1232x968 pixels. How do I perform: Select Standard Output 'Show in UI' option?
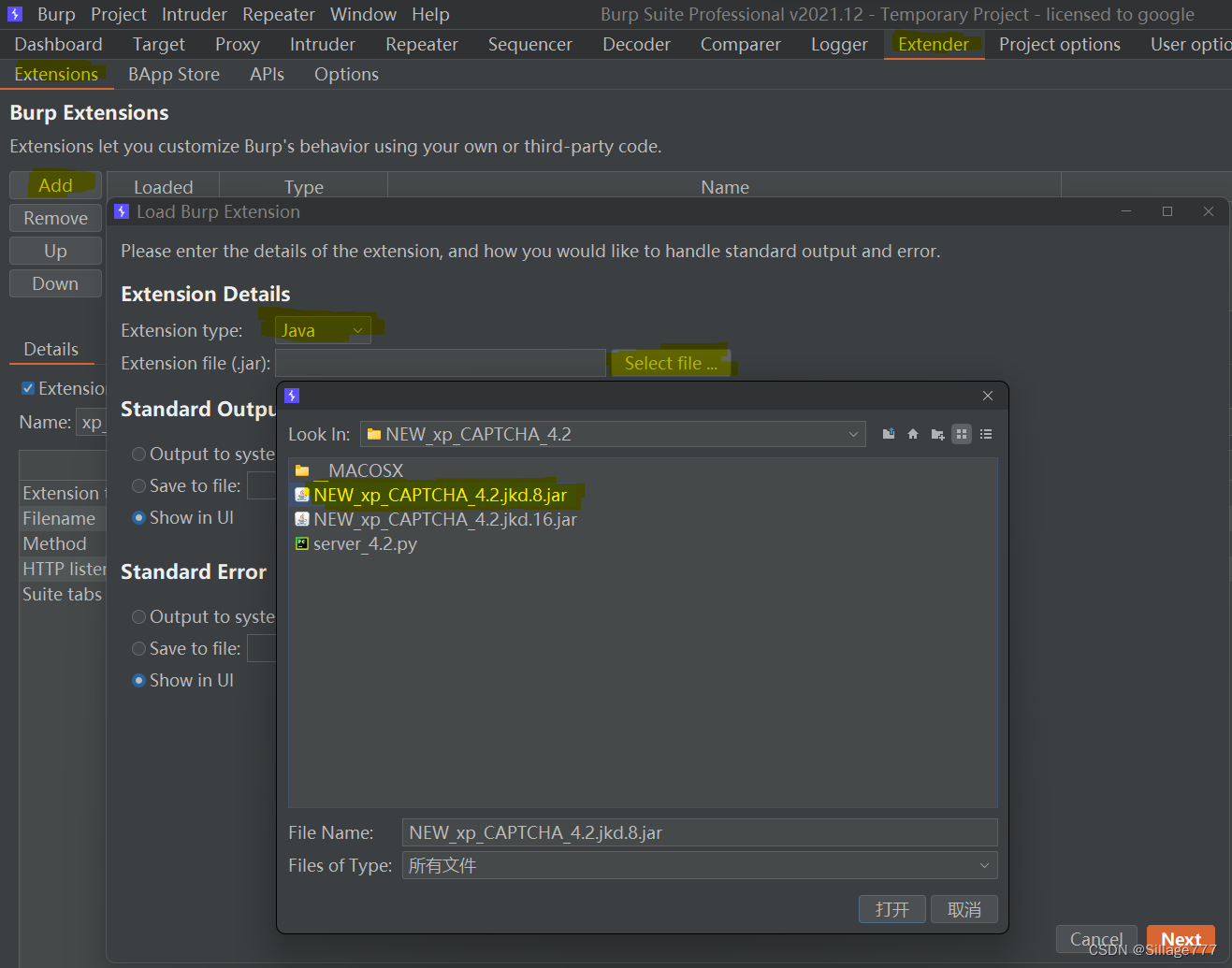[x=138, y=517]
